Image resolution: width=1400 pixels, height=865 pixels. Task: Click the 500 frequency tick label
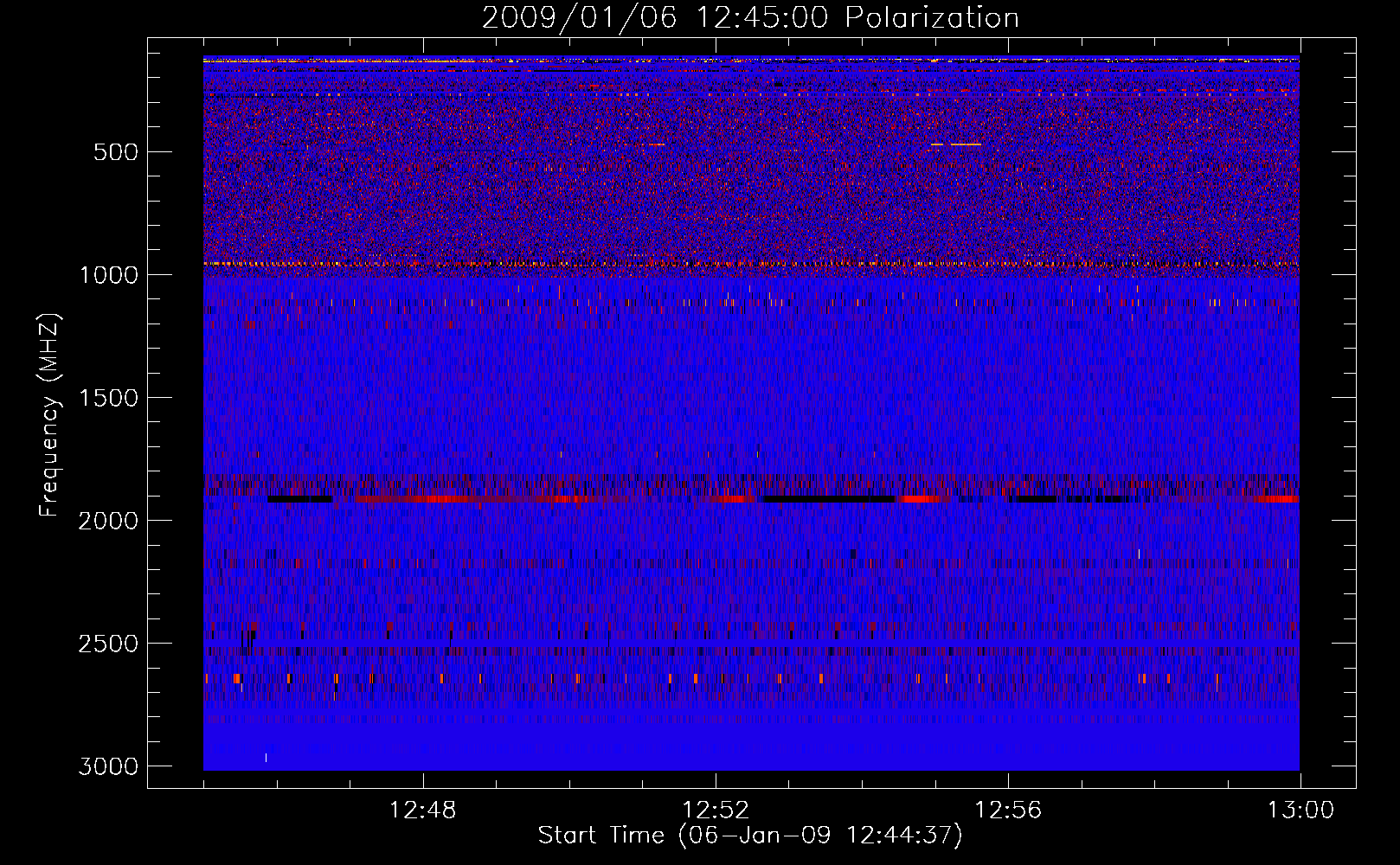point(116,152)
